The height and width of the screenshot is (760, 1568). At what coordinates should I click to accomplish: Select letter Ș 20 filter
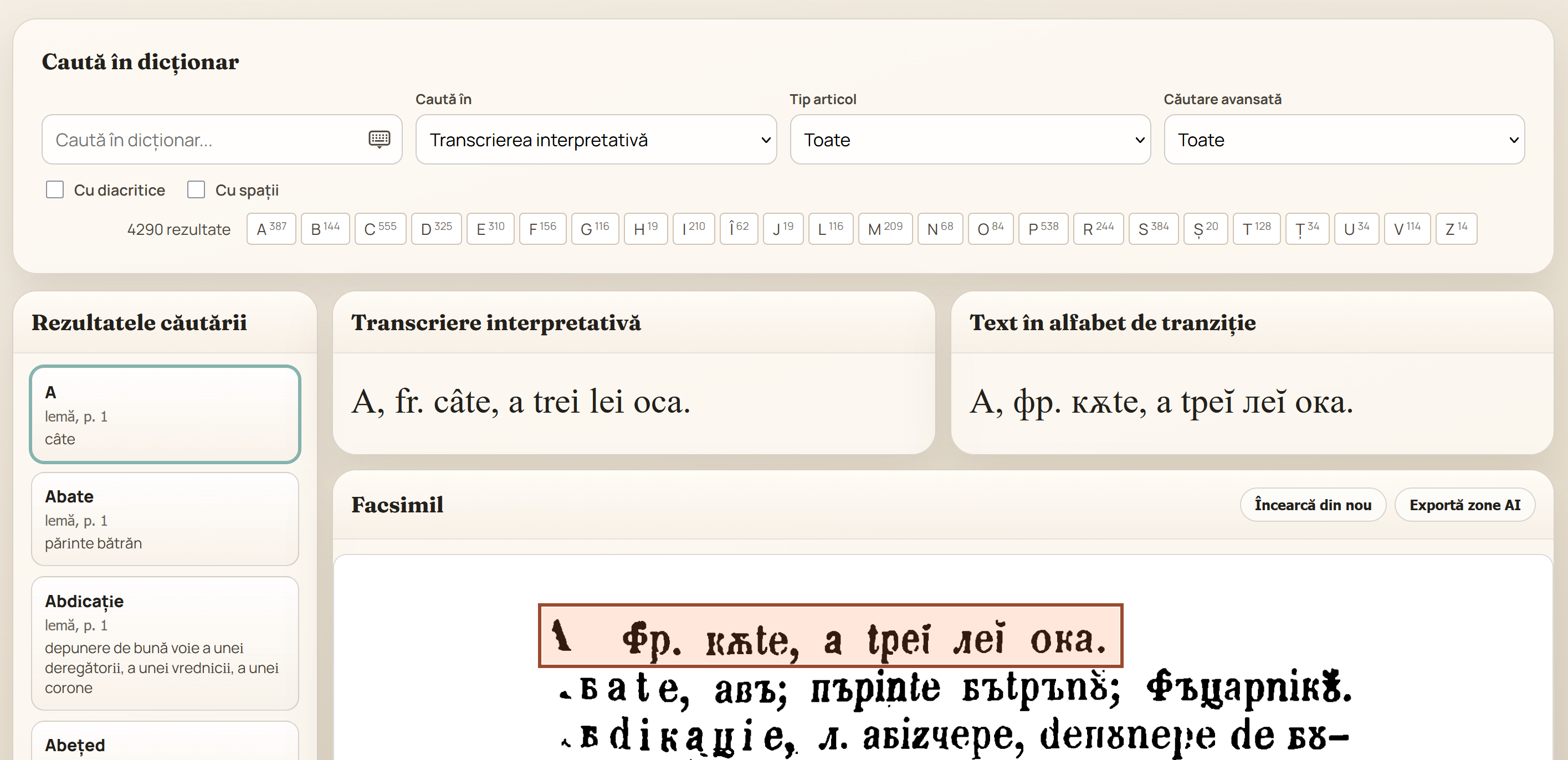(1206, 229)
